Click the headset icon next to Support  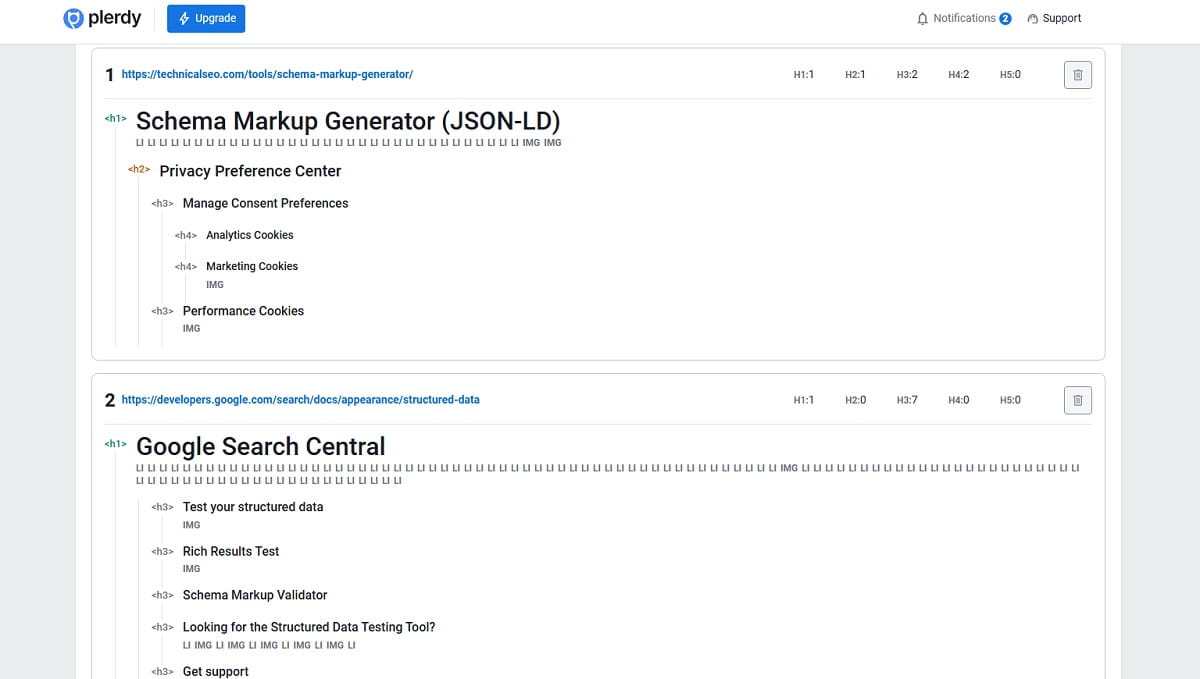1033,18
